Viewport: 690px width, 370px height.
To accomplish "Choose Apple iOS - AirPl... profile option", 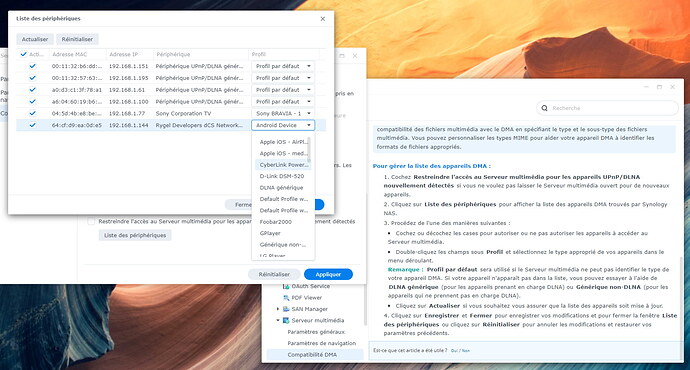I will click(x=283, y=142).
